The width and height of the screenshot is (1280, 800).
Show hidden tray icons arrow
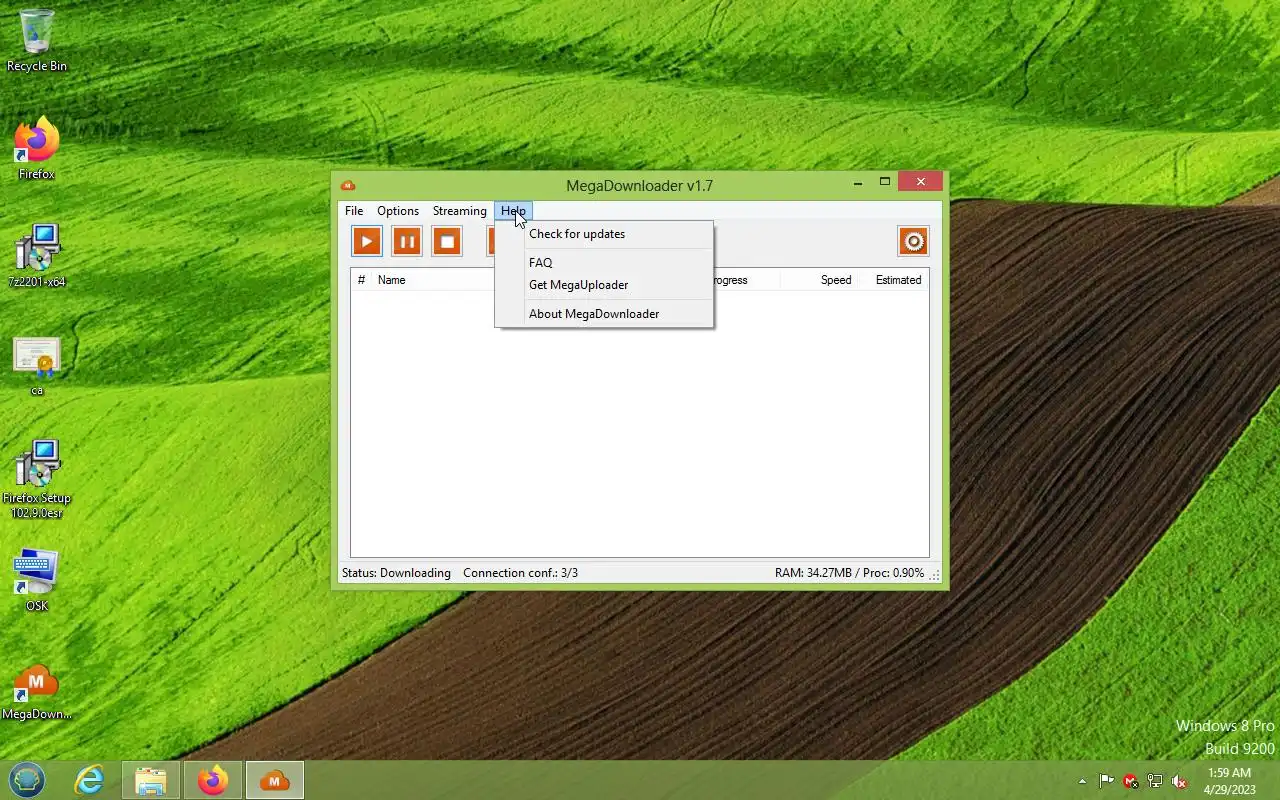point(1082,781)
